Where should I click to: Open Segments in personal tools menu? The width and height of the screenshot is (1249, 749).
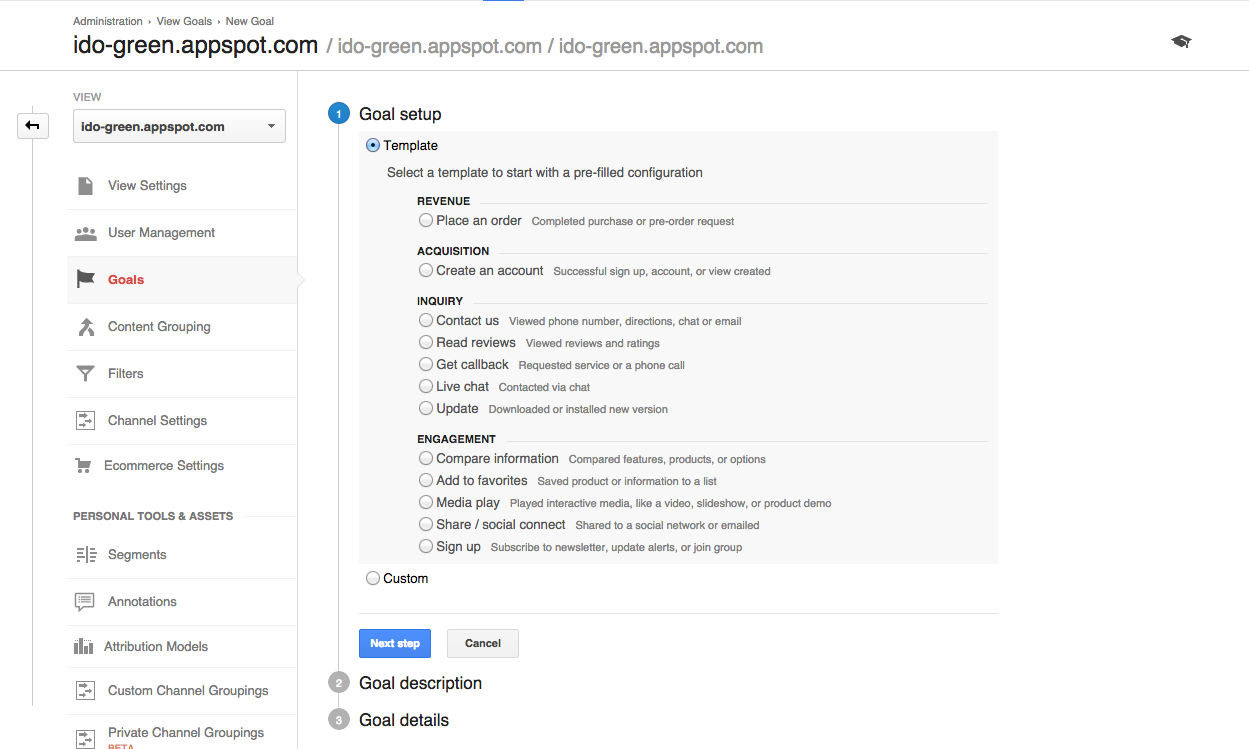(137, 555)
